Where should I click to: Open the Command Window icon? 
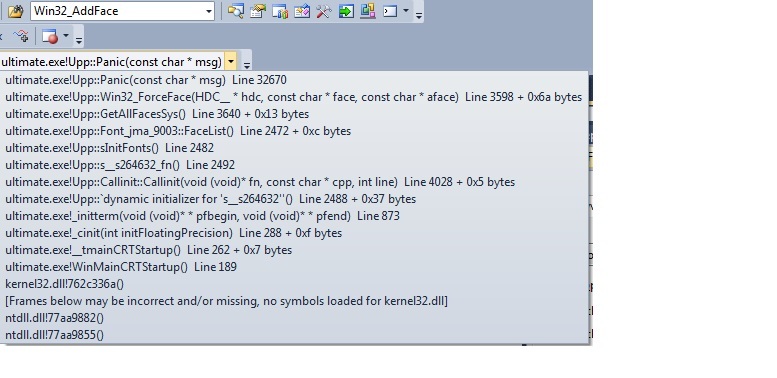(x=390, y=11)
